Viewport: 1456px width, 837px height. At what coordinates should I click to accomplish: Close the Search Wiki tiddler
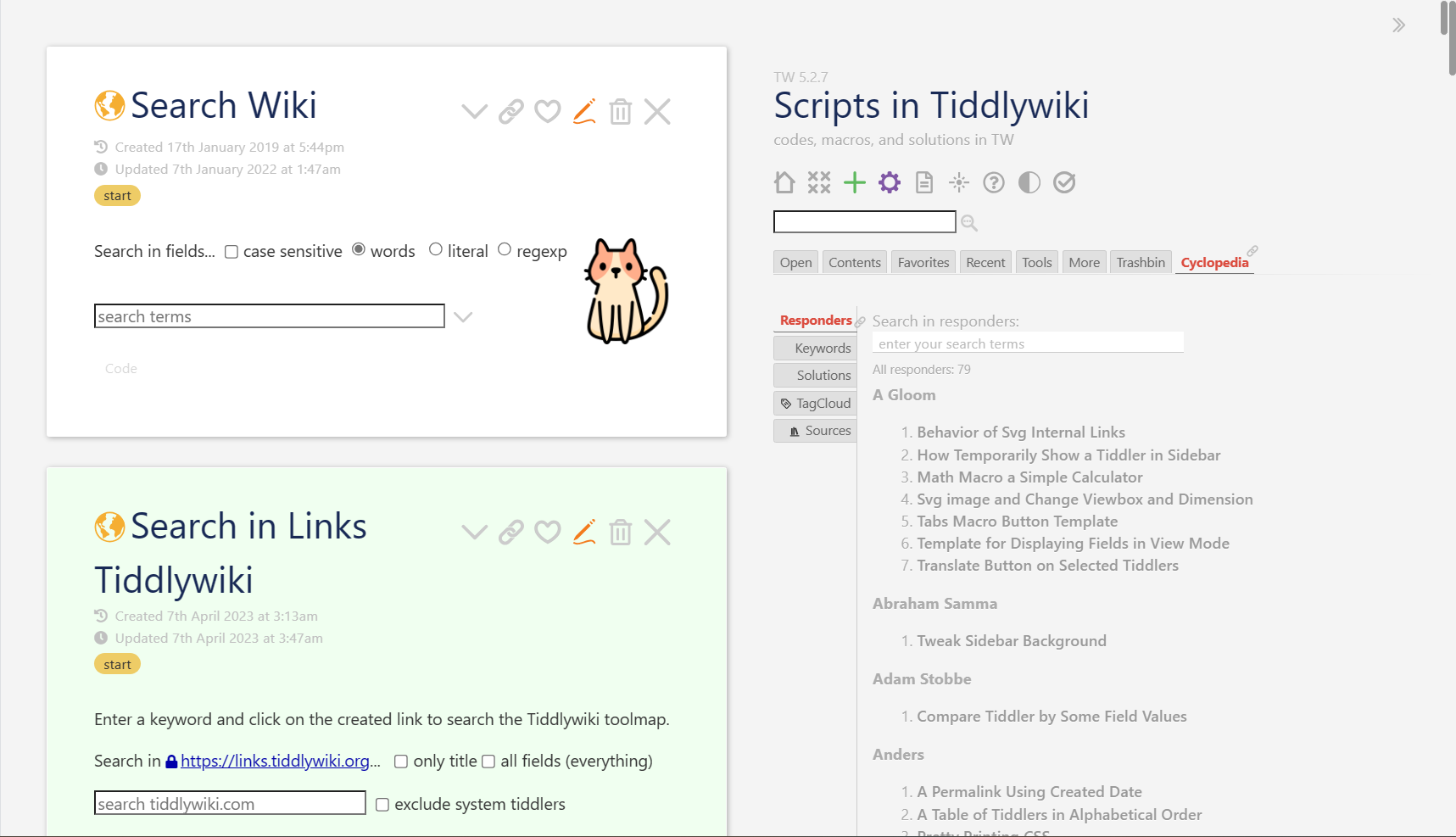(657, 111)
